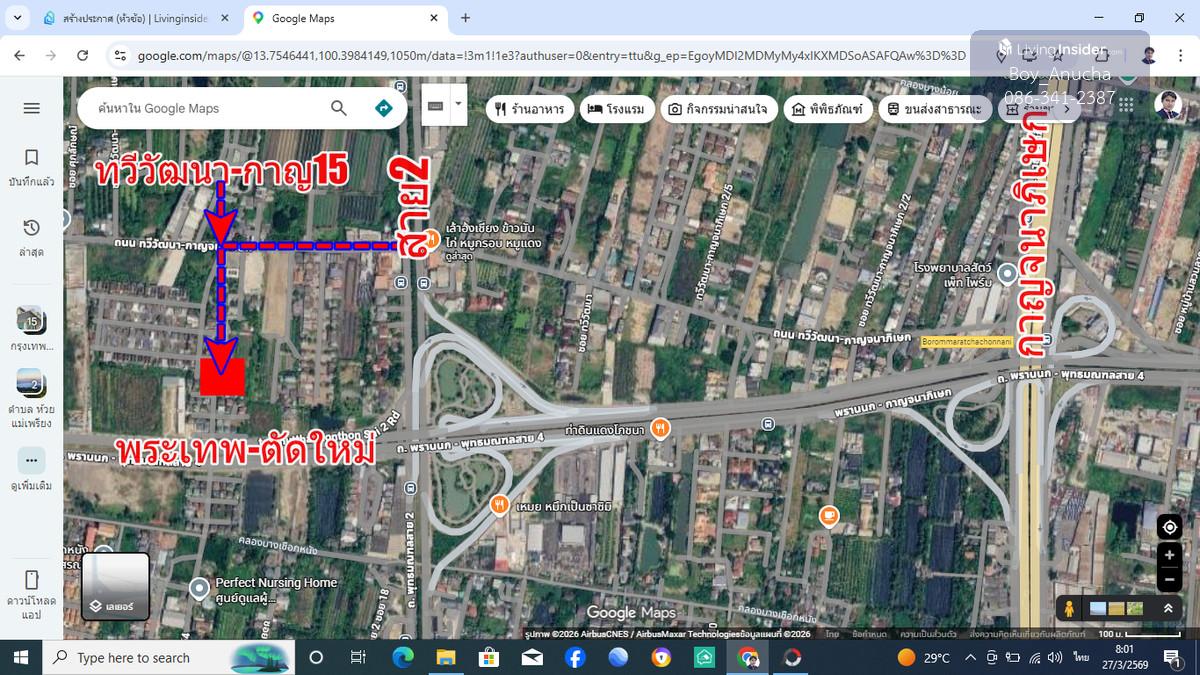Toggle the layers map type thumbnail

115,586
